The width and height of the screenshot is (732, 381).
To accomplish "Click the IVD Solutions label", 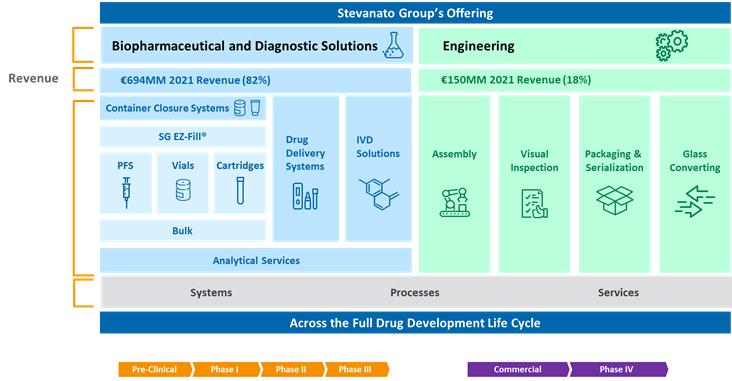I will point(378,147).
